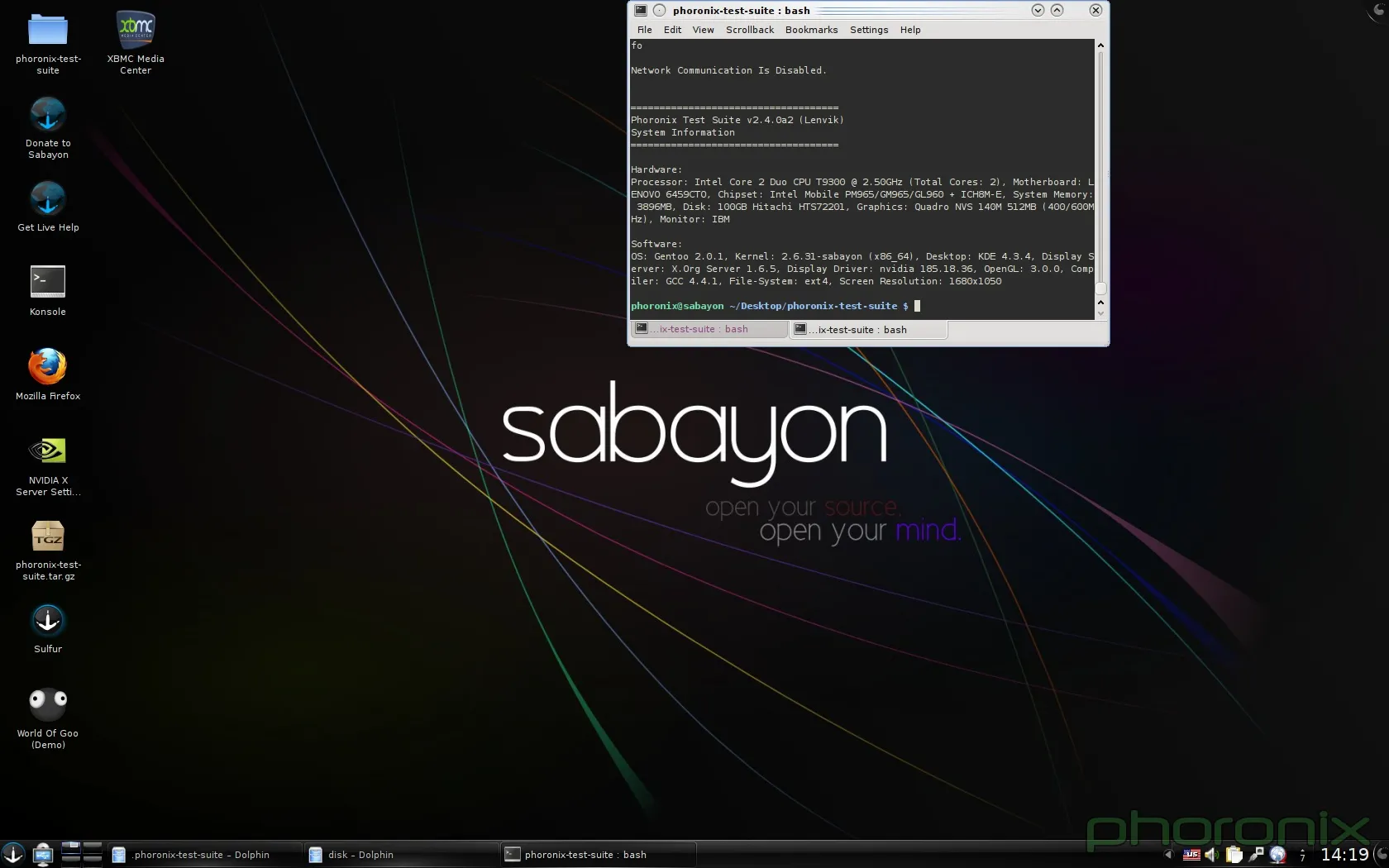Open the panel toolbox cashew beside clock
The width and height of the screenshot is (1389, 868).
[x=1382, y=854]
